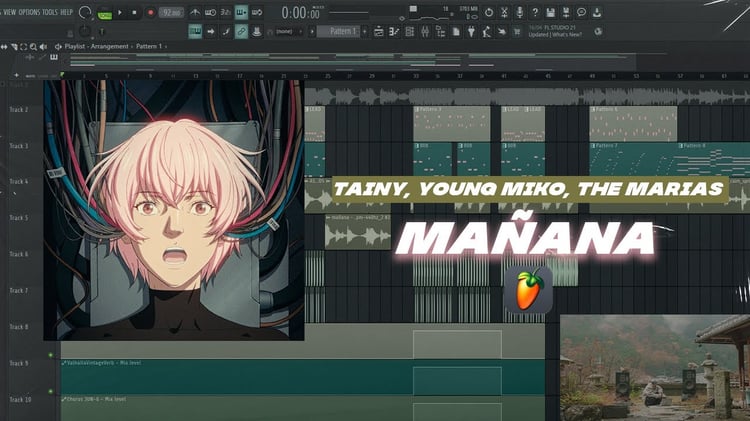Open the shopping cart content library icon
Screen dimensions: 750x421
point(517,32)
